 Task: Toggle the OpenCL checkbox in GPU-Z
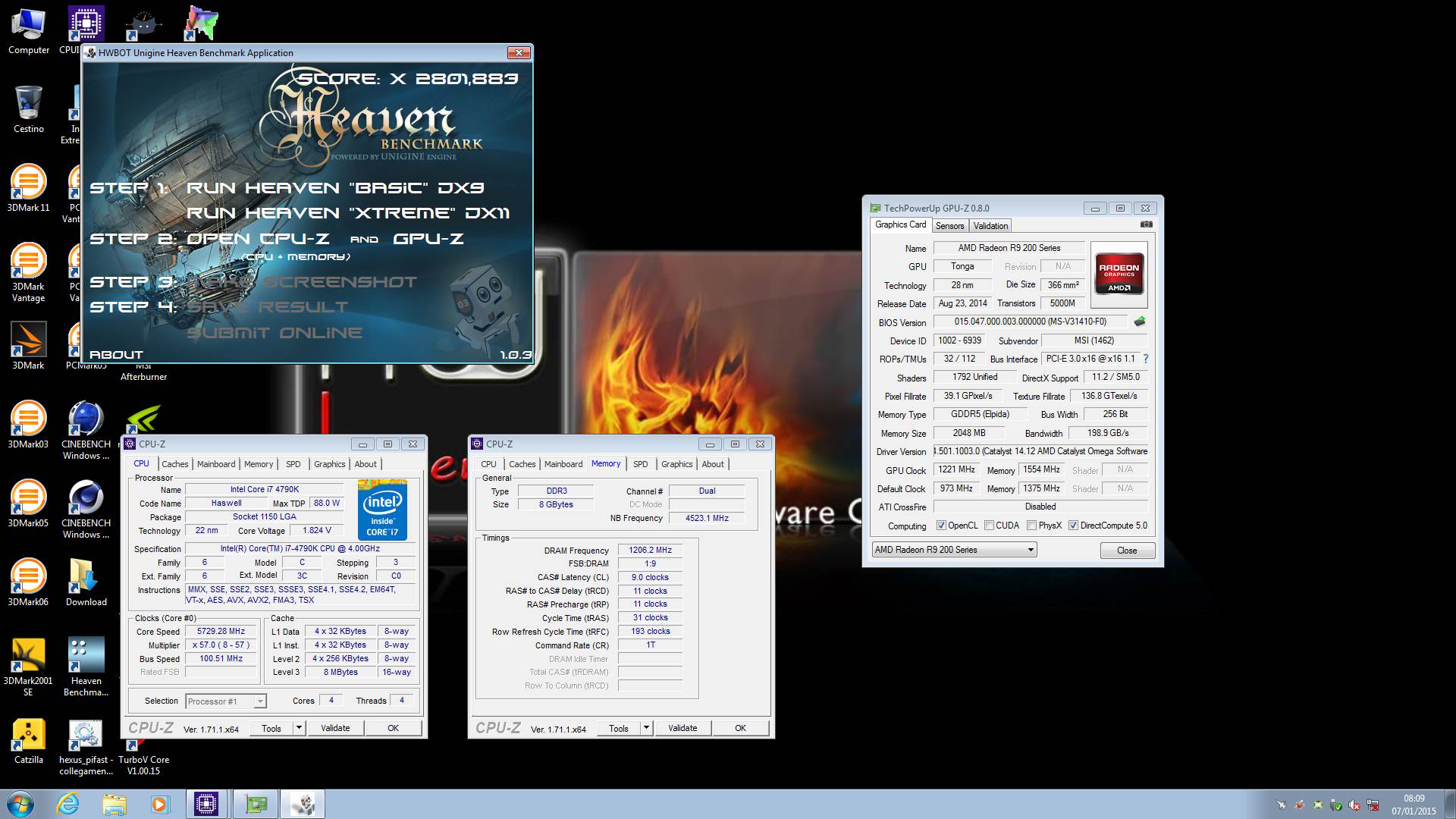(941, 526)
